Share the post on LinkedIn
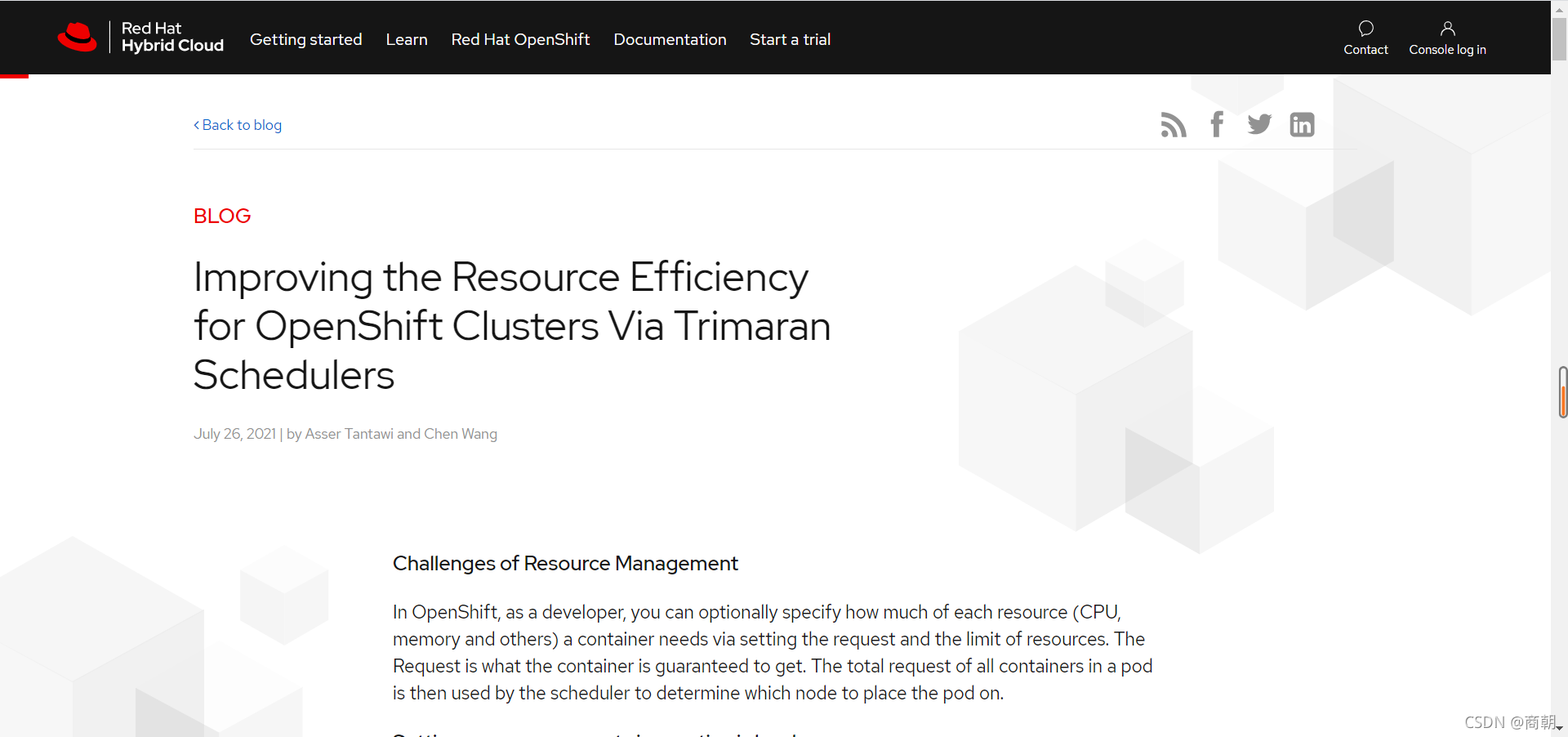The width and height of the screenshot is (1568, 737). [1302, 124]
